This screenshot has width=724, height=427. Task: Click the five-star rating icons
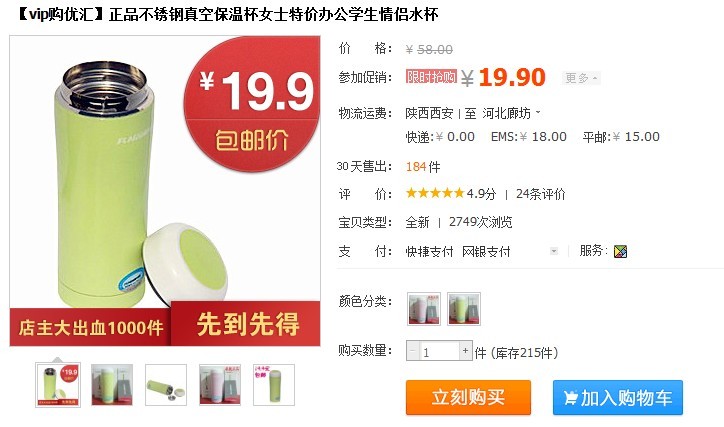coord(434,193)
